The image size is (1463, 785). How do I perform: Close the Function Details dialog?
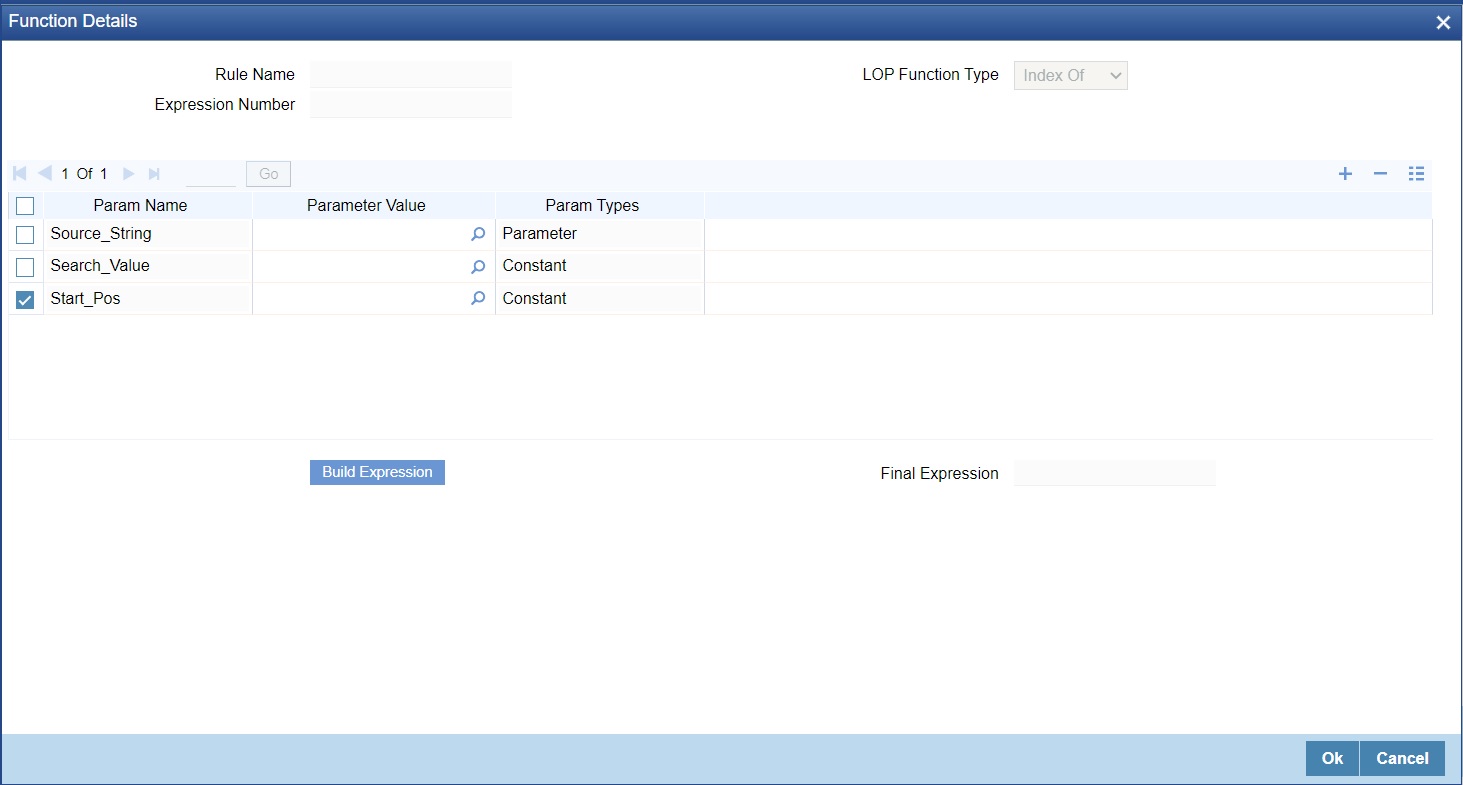coord(1443,22)
